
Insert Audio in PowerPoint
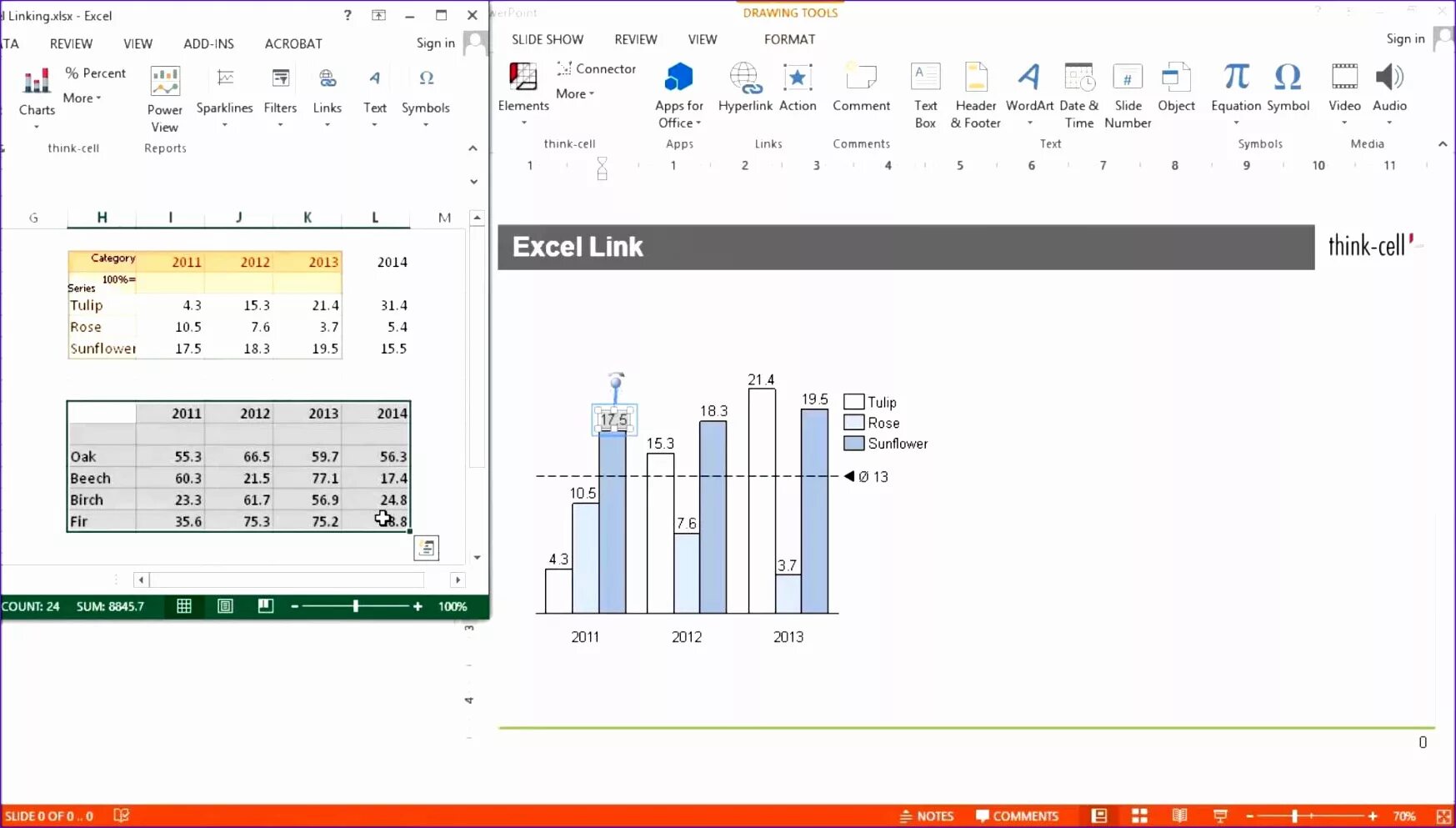(x=1389, y=94)
